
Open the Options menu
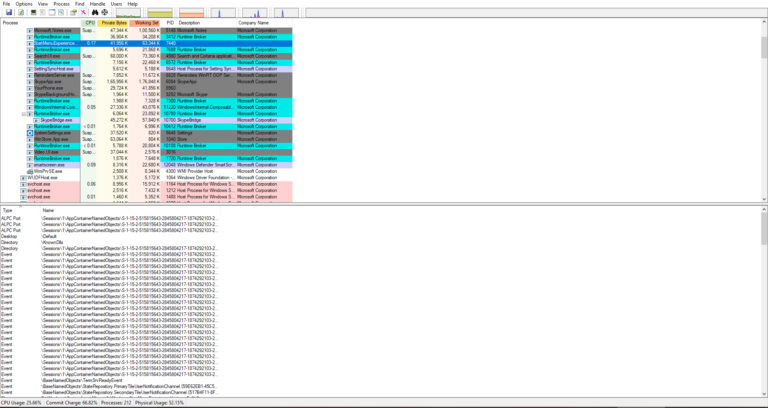pos(24,4)
